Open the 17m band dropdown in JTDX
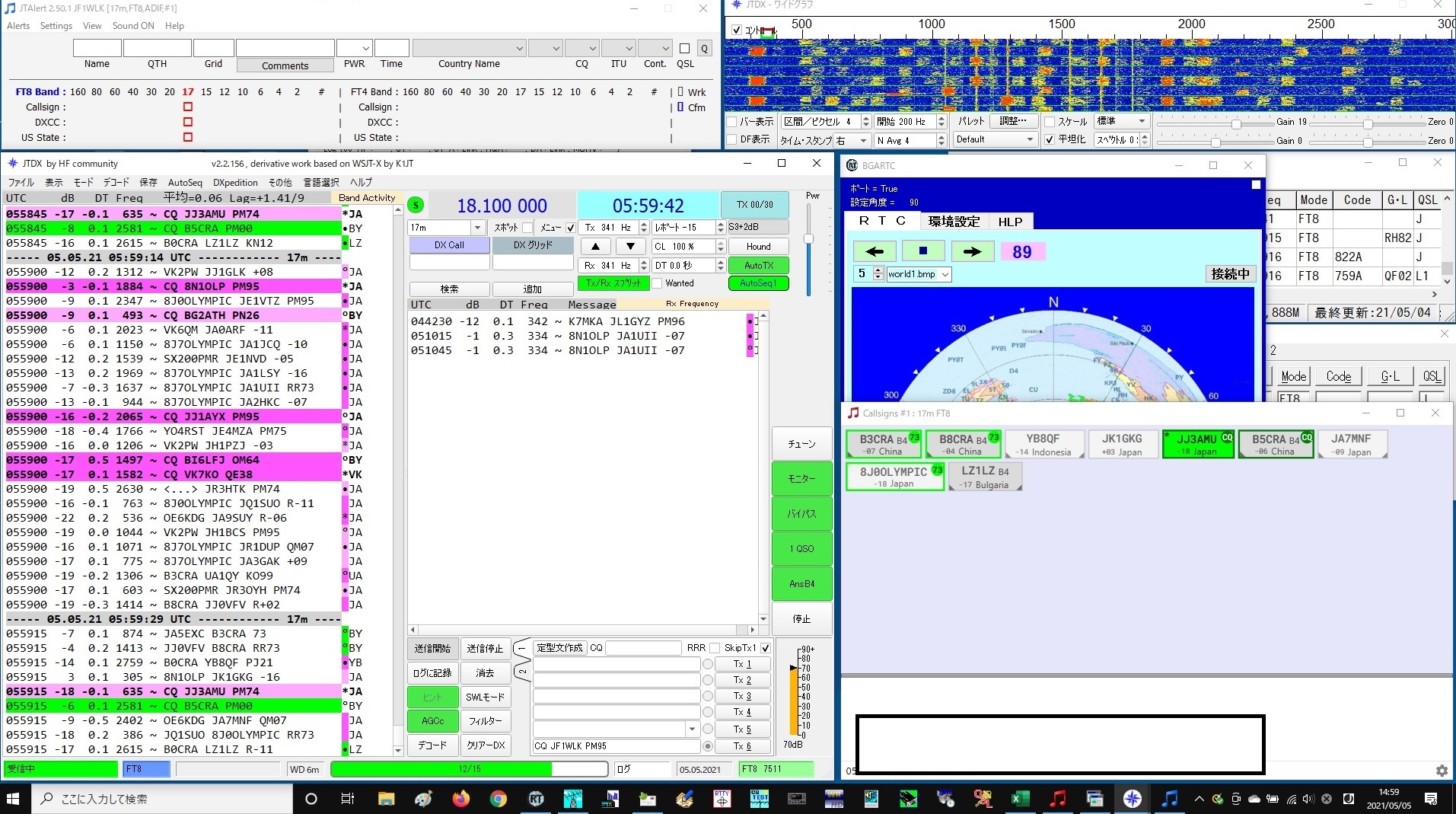This screenshot has height=814, width=1456. click(447, 228)
